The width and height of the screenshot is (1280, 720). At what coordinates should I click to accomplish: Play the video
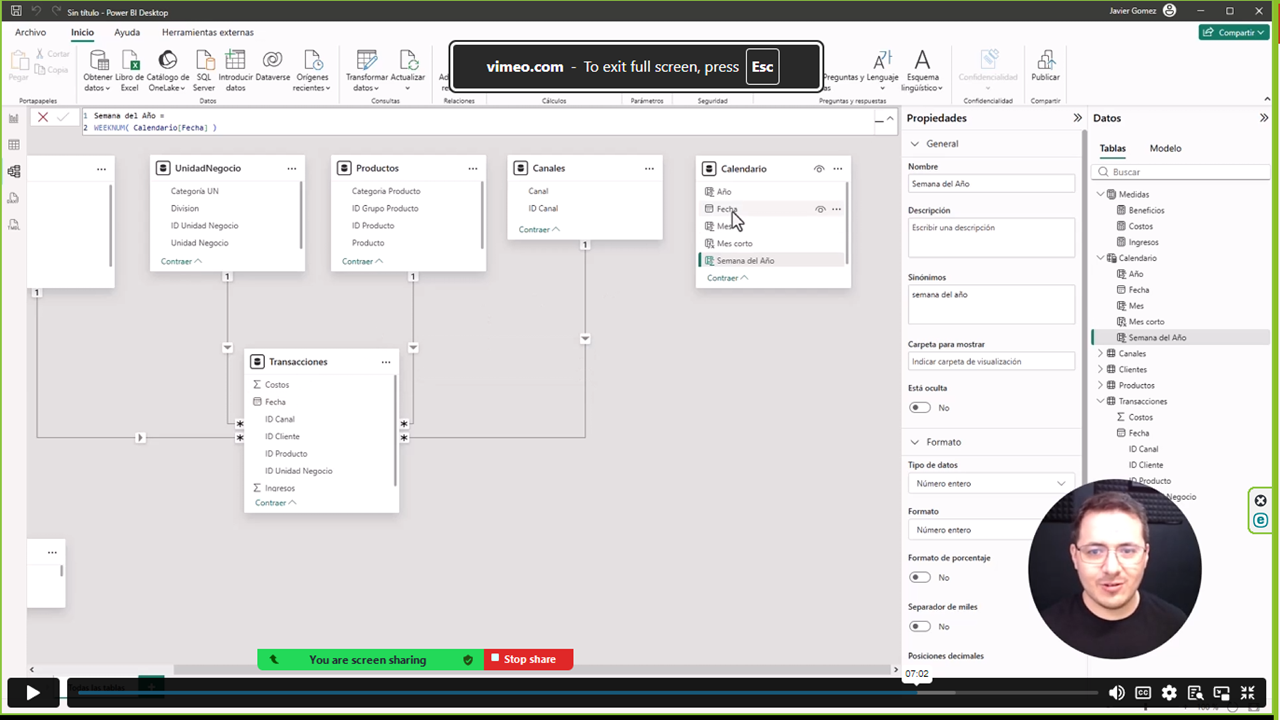(32, 692)
